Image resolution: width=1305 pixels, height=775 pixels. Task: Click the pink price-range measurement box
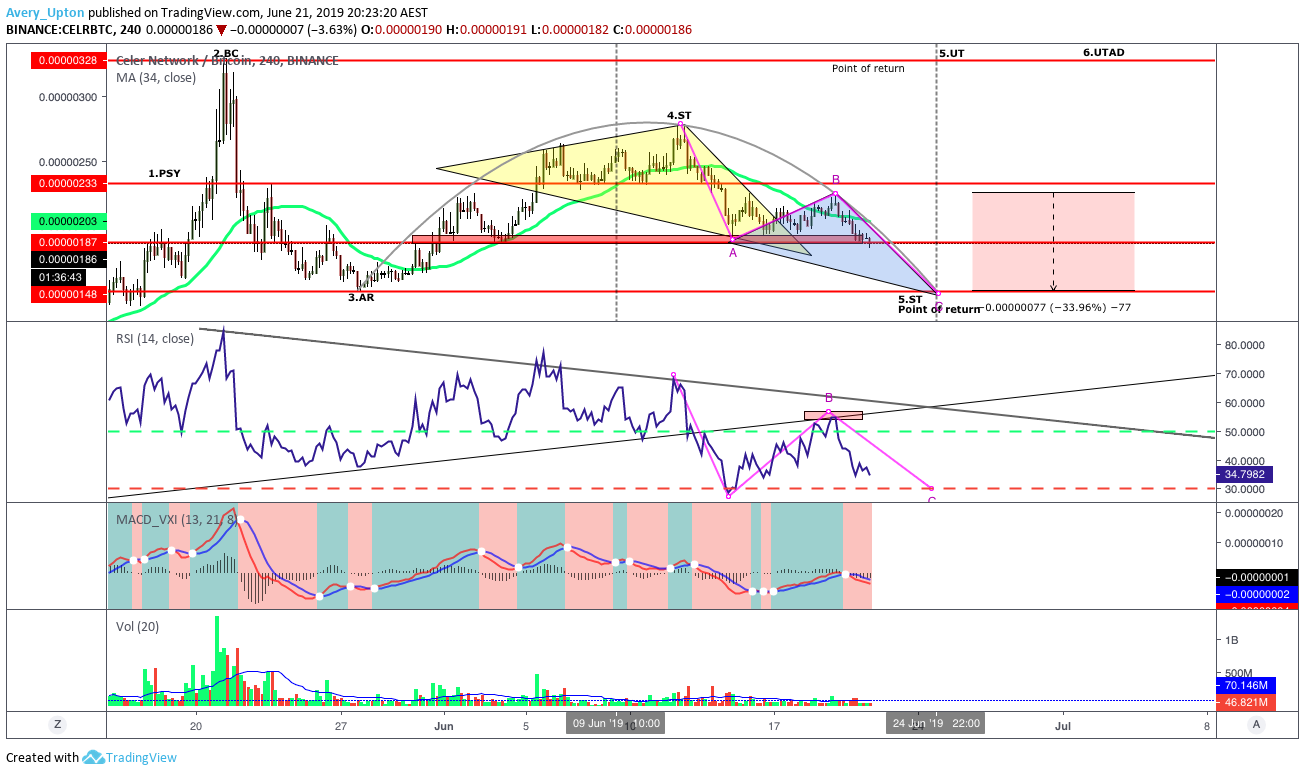pos(1053,241)
